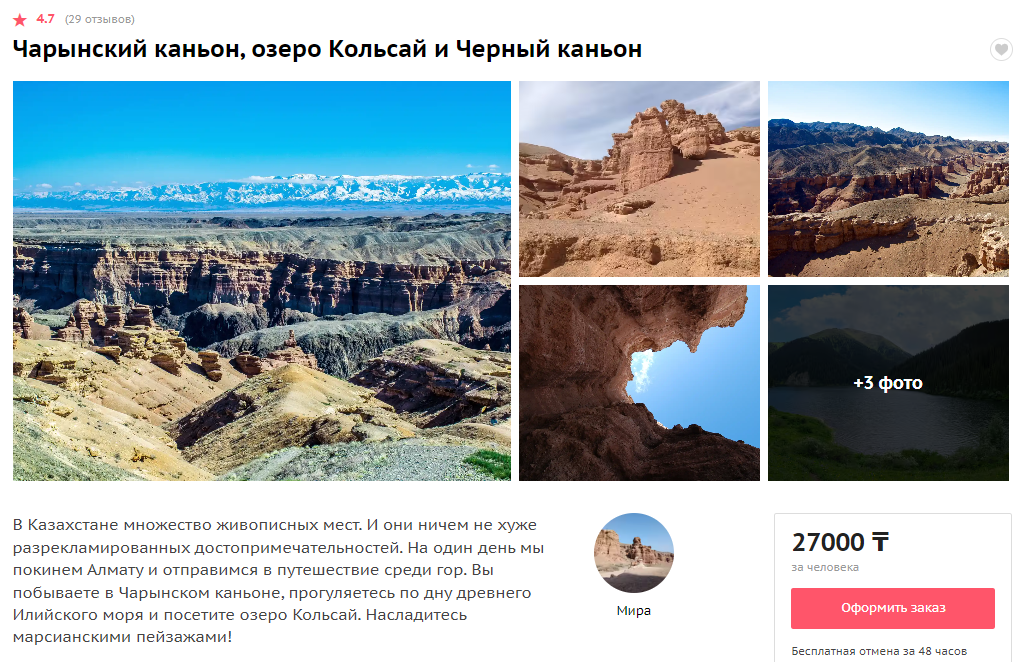This screenshot has width=1027, height=662.
Task: Click Оформить заказ button
Action: pyautogui.click(x=893, y=608)
